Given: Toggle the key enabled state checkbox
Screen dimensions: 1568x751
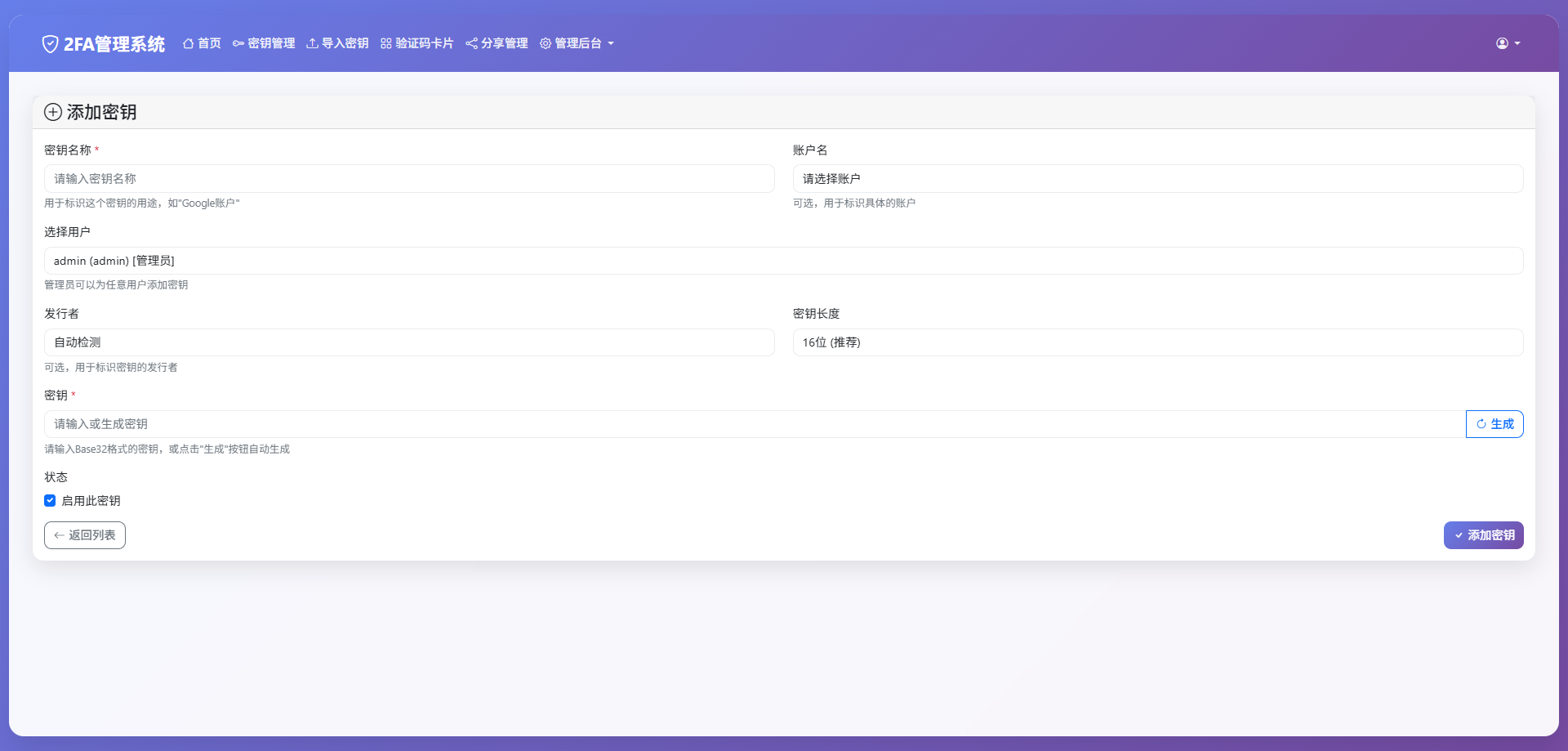Looking at the screenshot, I should [50, 500].
